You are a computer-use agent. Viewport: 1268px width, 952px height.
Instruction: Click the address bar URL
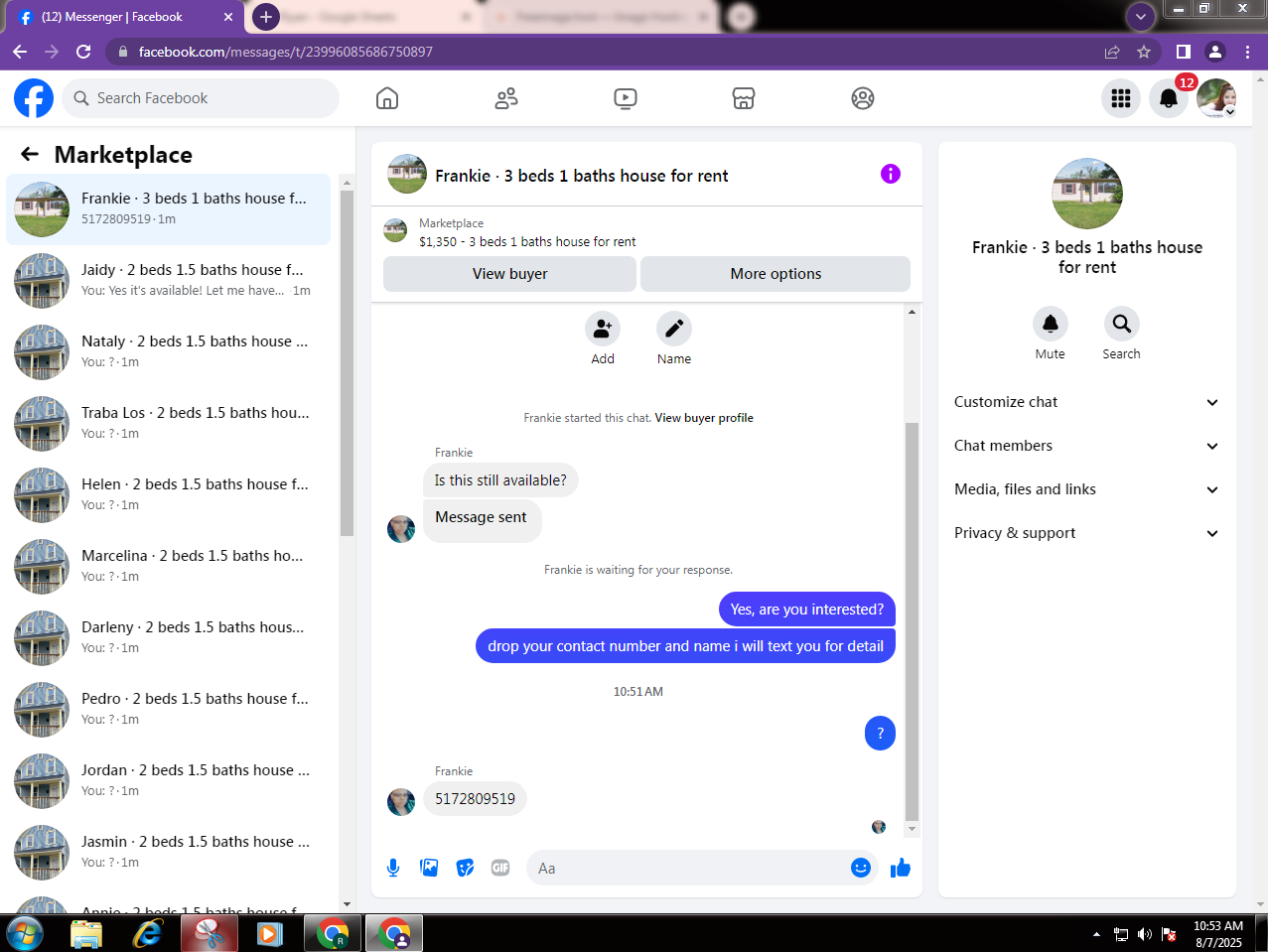coord(286,52)
